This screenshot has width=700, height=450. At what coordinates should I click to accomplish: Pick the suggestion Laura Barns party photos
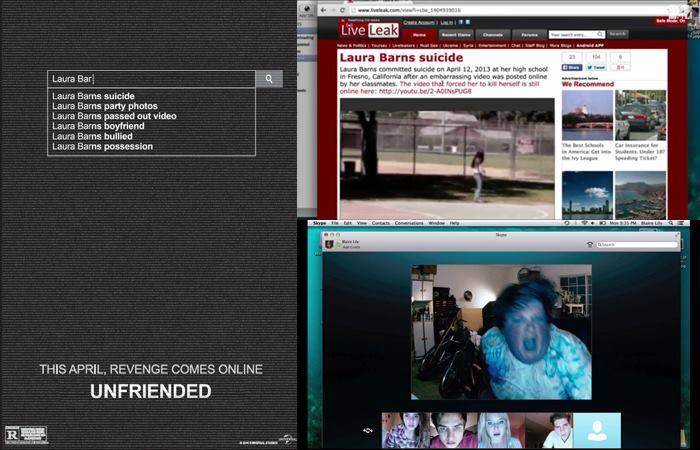click(105, 106)
